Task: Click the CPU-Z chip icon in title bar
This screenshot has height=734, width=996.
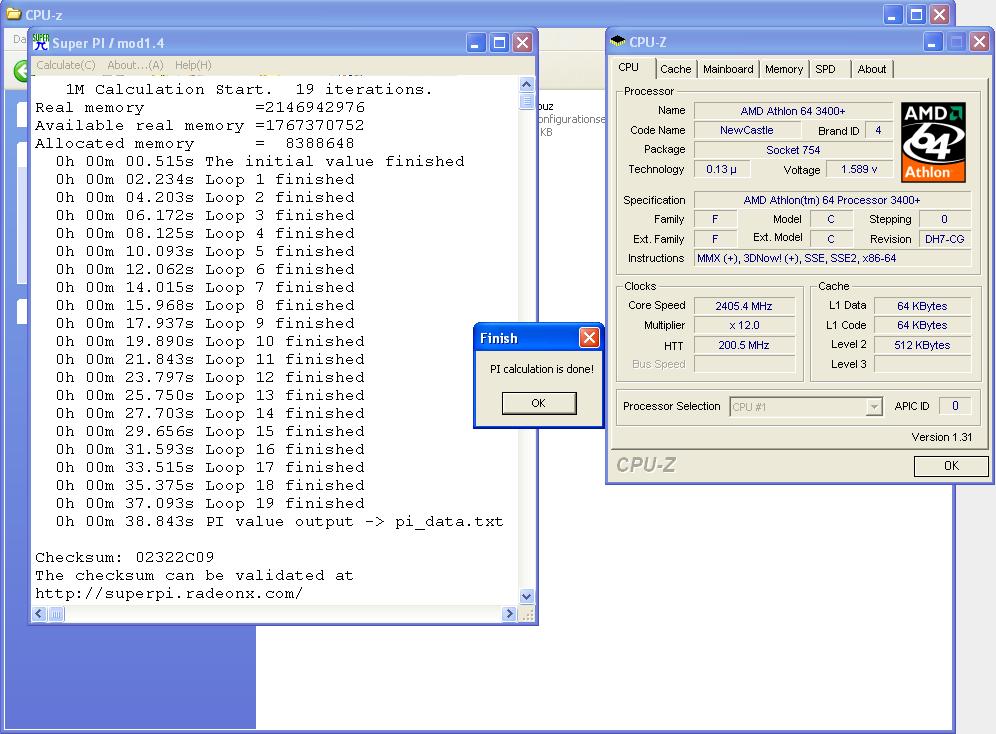Action: (x=617, y=41)
